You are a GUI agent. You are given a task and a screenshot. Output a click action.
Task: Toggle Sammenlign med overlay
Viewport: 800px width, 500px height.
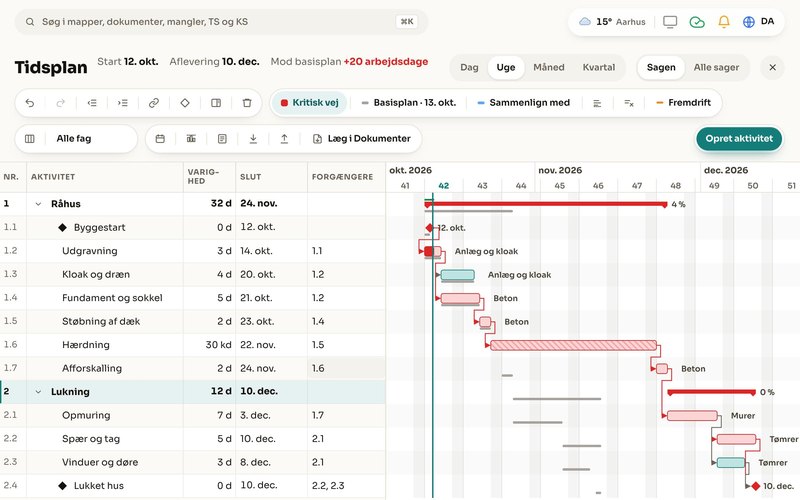pyautogui.click(x=523, y=103)
